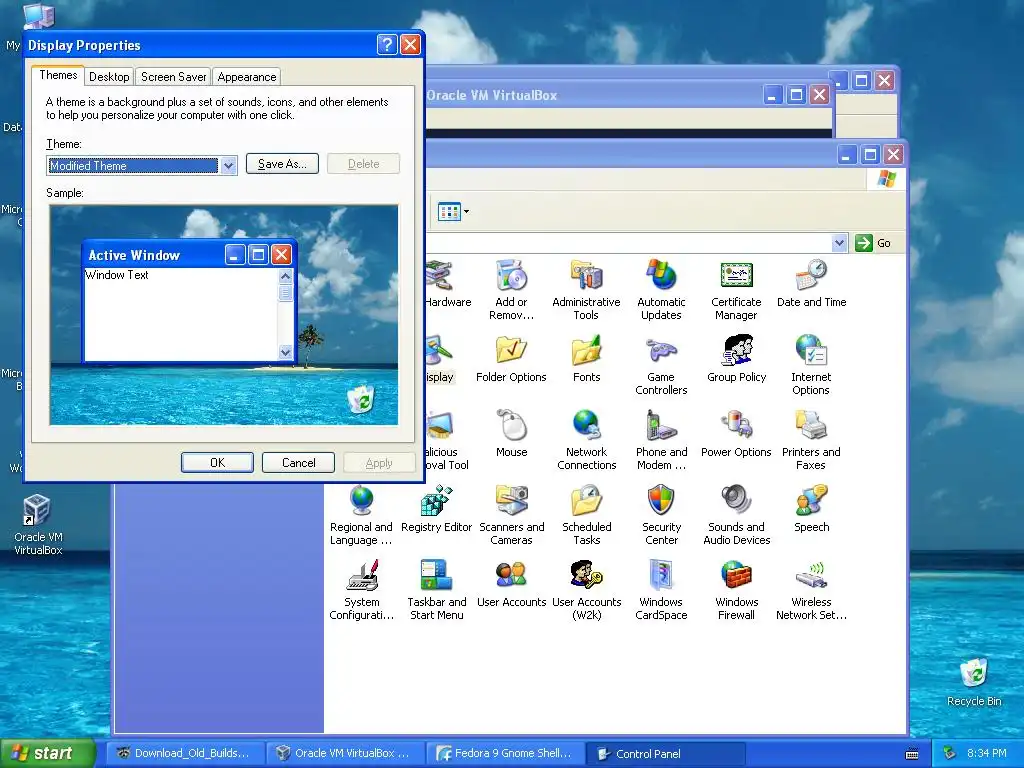Screen dimensions: 1024x768
Task: Switch to the Screen Saver tab
Action: click(x=173, y=76)
